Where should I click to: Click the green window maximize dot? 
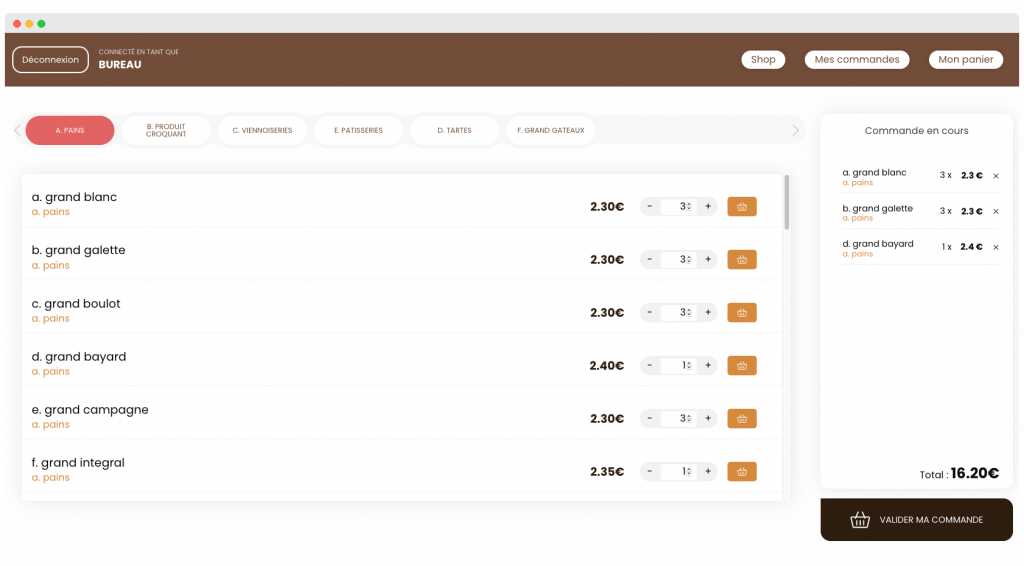point(41,24)
